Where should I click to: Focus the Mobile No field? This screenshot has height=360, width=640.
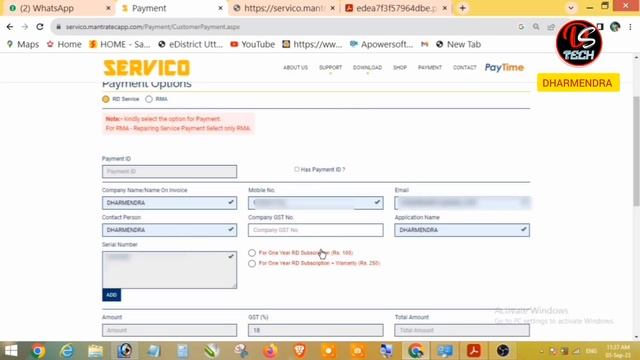tap(316, 203)
